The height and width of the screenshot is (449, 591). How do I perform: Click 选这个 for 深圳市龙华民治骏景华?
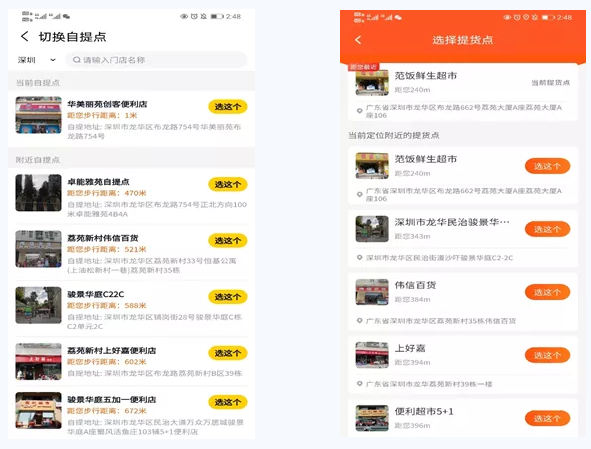point(547,229)
